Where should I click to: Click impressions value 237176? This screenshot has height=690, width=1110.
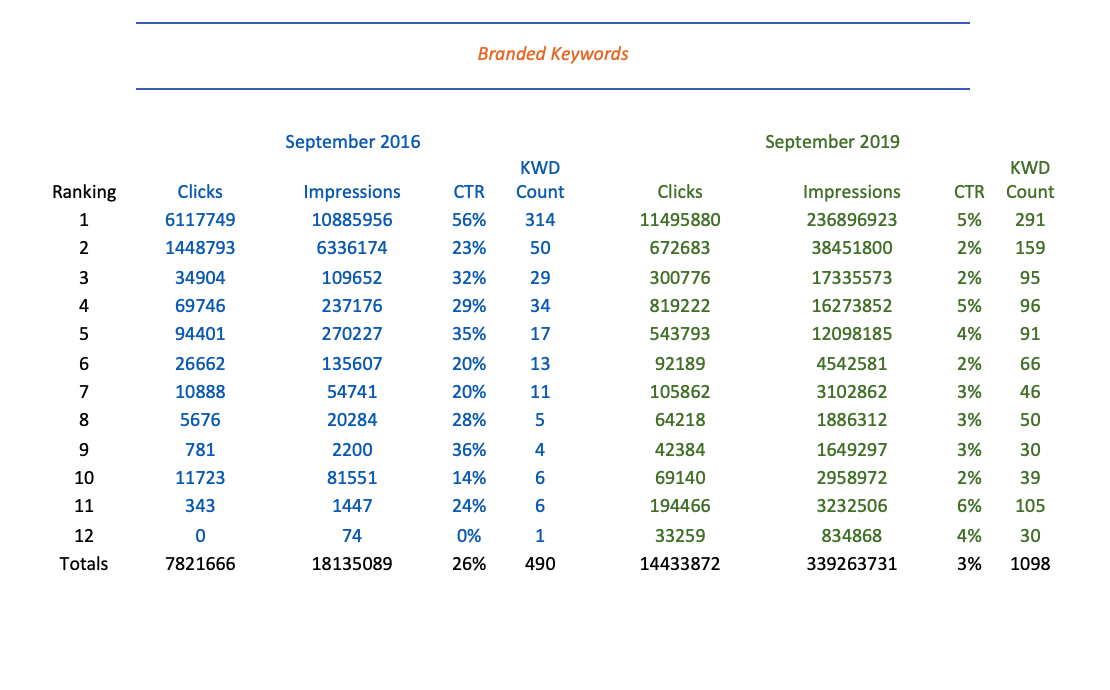point(352,306)
